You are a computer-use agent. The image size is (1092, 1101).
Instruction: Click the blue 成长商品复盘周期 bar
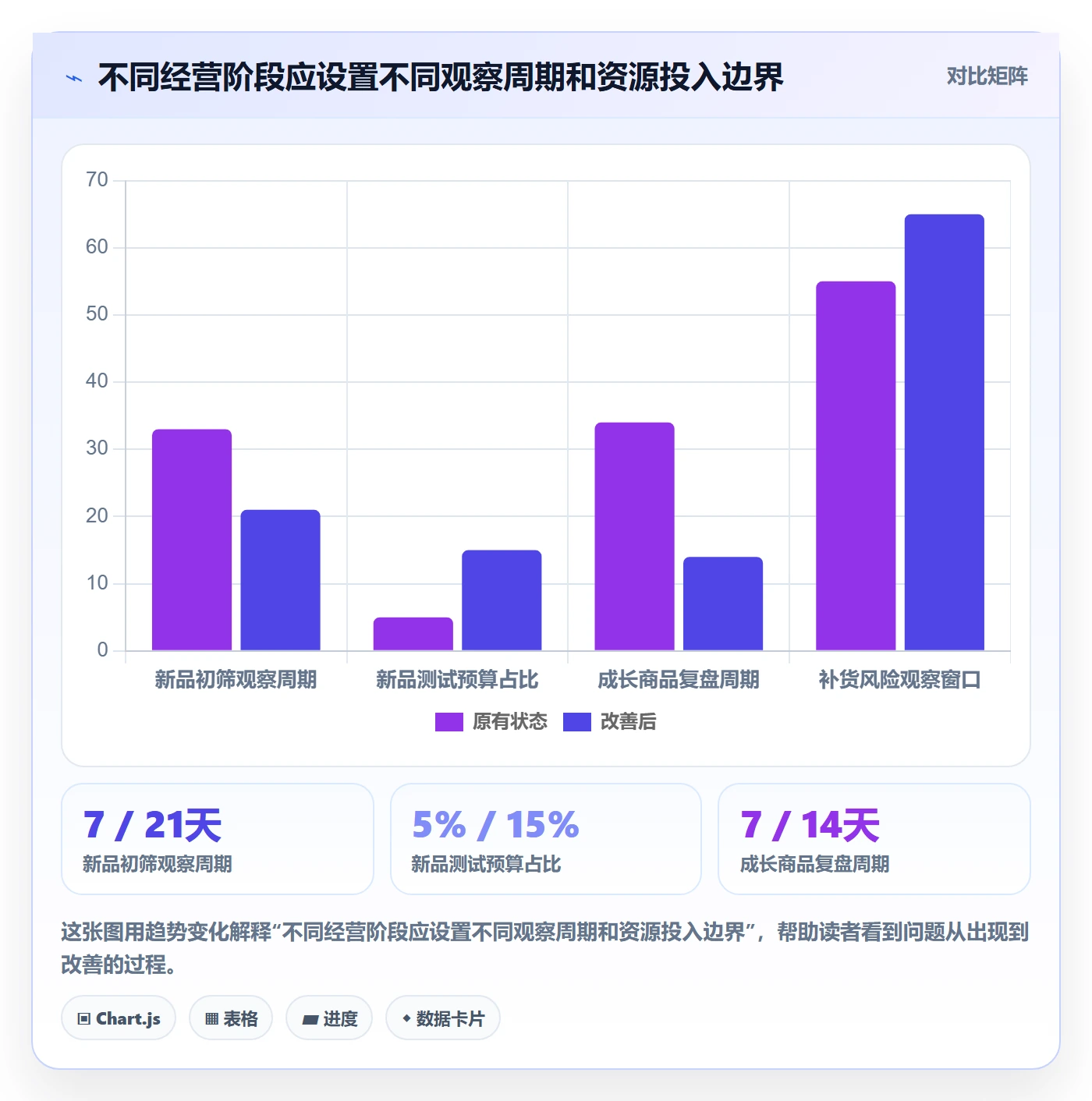723,604
